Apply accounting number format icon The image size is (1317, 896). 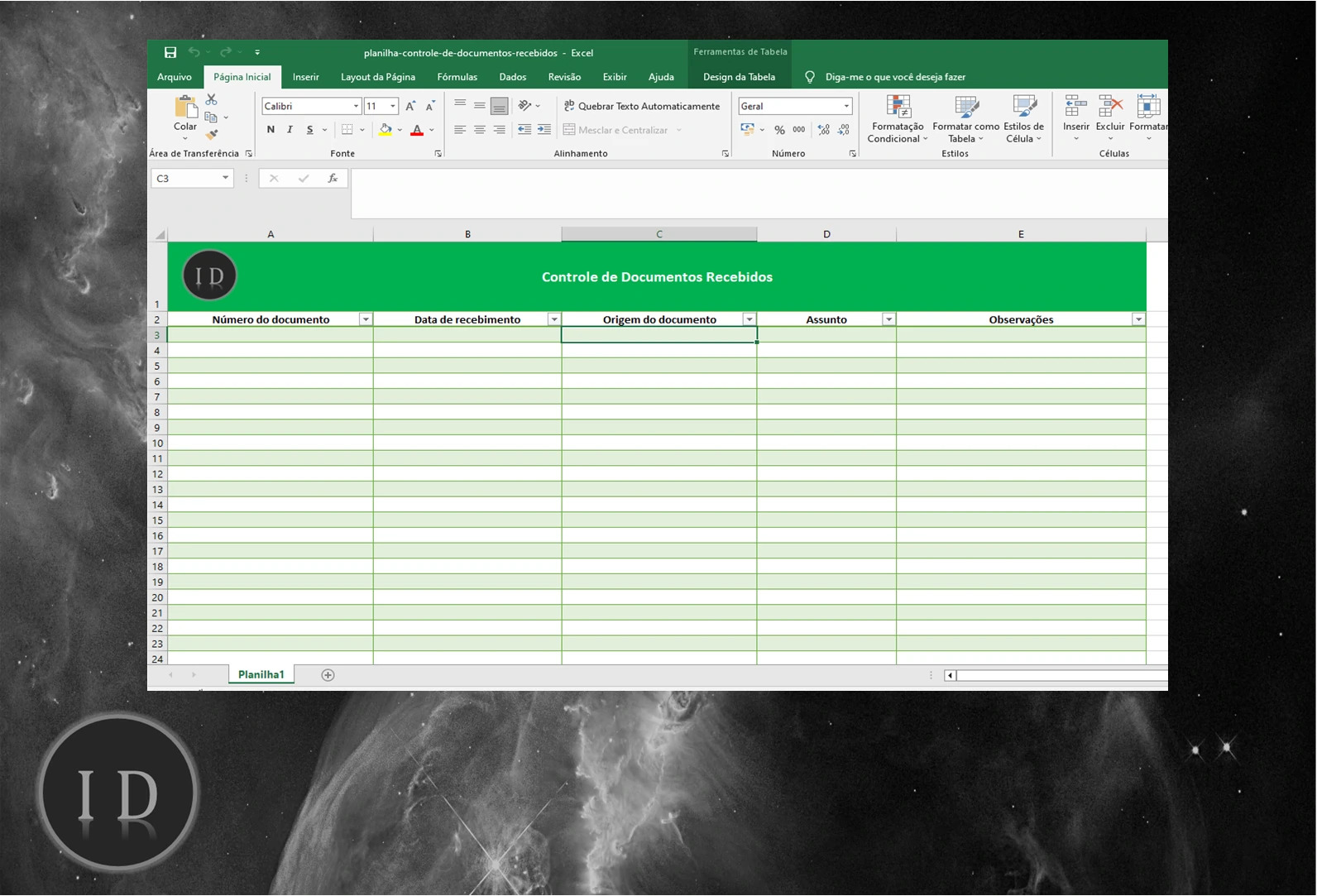pos(748,130)
